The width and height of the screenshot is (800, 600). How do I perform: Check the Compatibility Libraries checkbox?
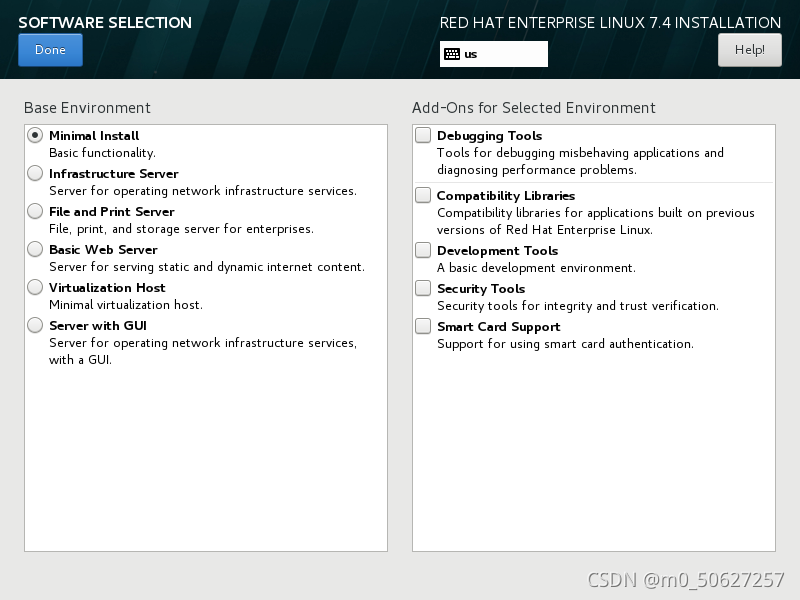423,195
